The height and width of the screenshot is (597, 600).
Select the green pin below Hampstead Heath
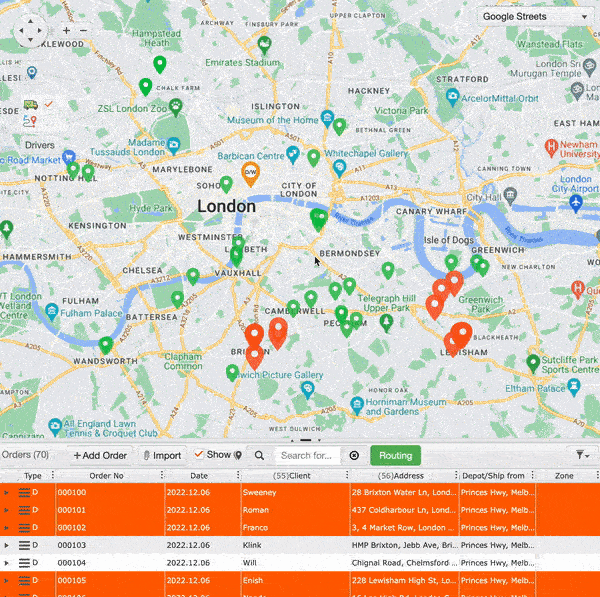pyautogui.click(x=160, y=64)
